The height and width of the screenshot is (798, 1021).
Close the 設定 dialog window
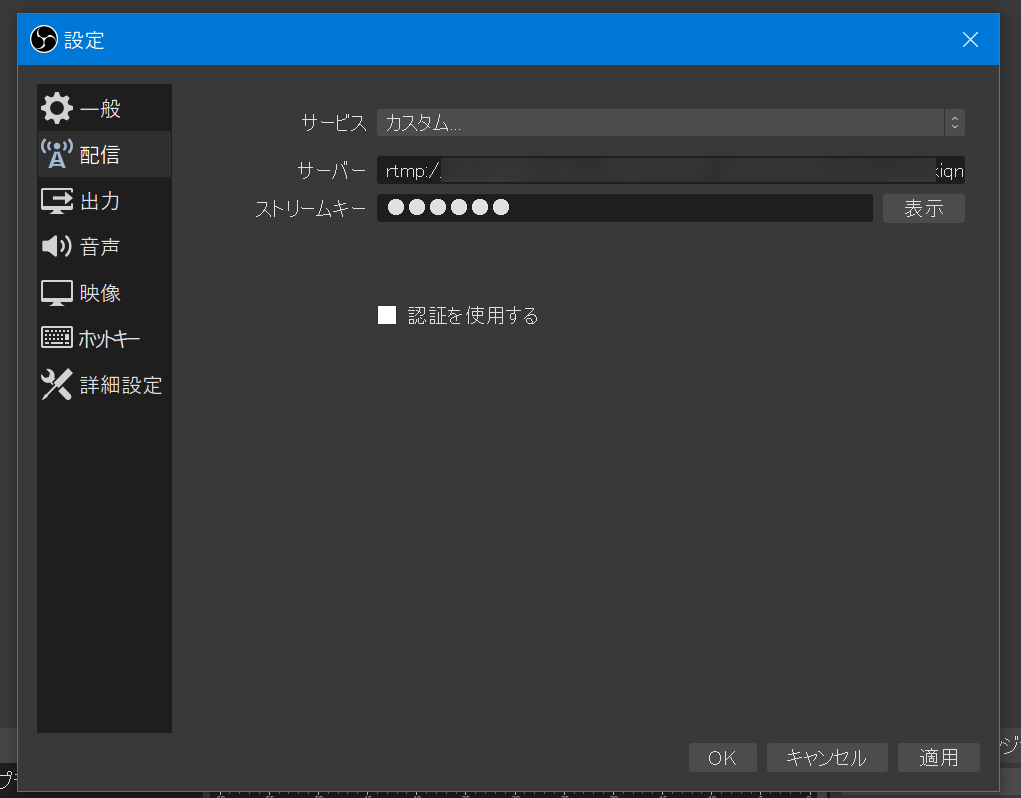pos(970,40)
